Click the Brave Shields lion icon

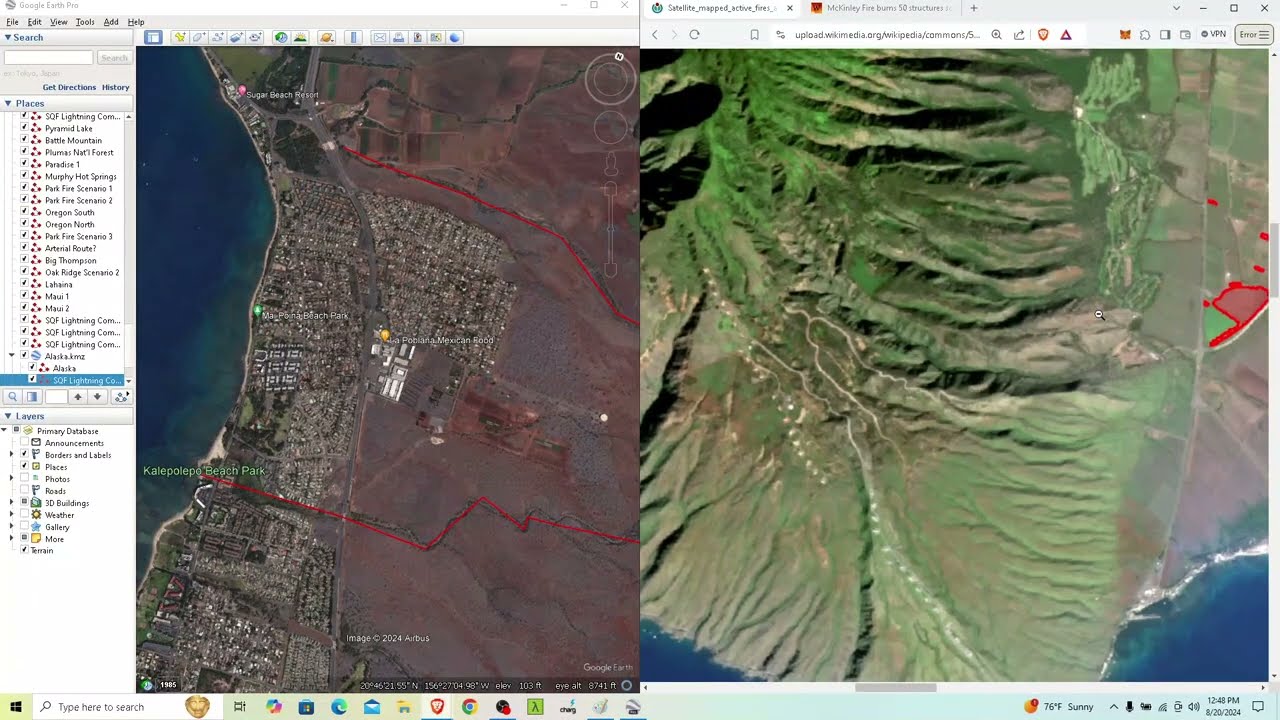(x=1043, y=34)
